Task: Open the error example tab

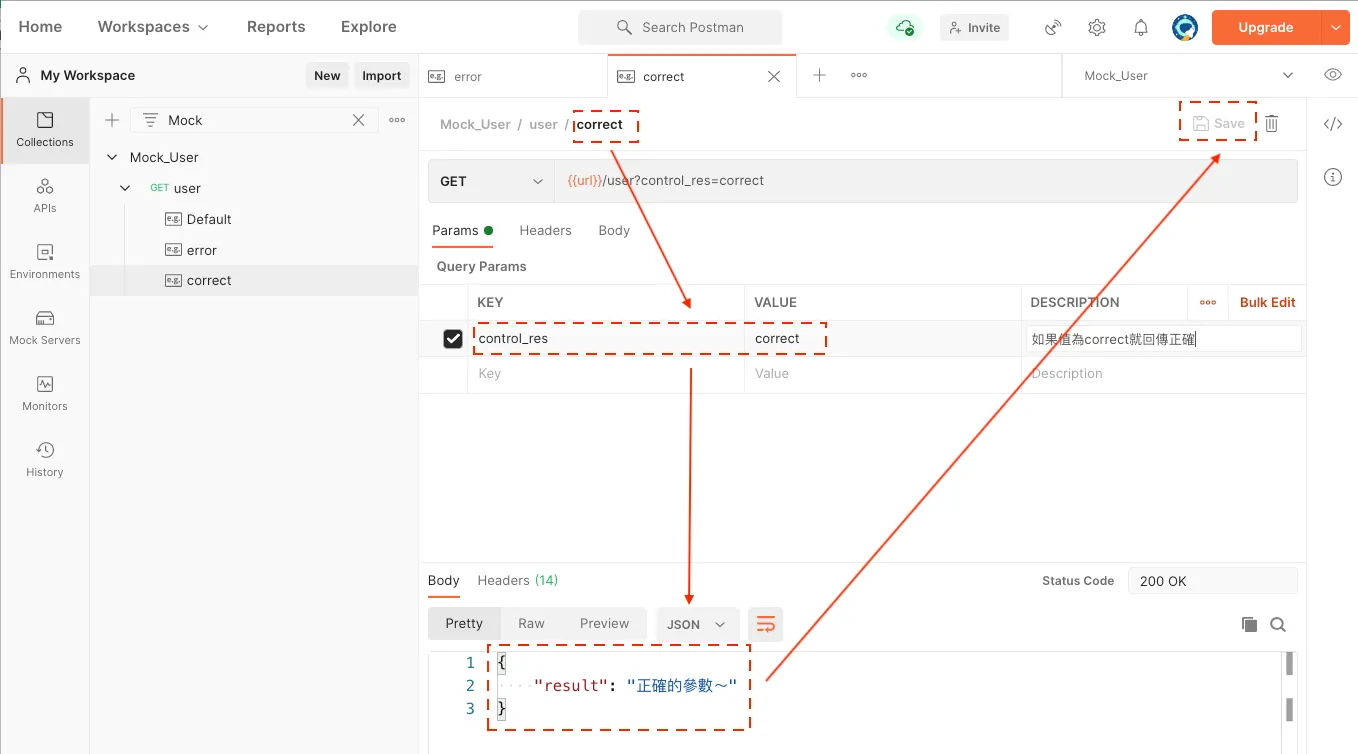Action: click(x=513, y=76)
